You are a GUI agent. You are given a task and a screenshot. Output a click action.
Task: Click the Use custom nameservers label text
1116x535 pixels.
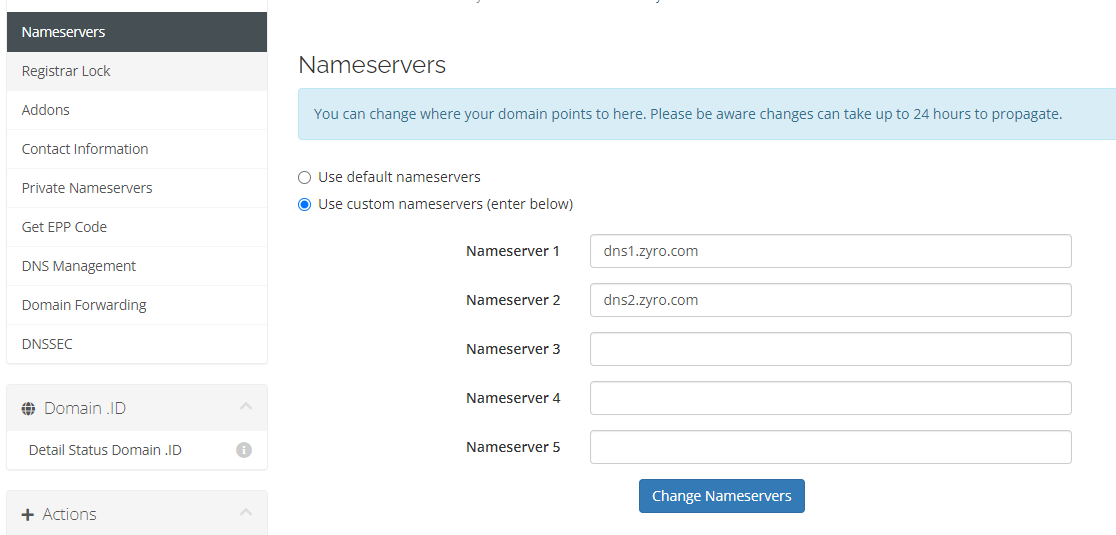pos(446,205)
